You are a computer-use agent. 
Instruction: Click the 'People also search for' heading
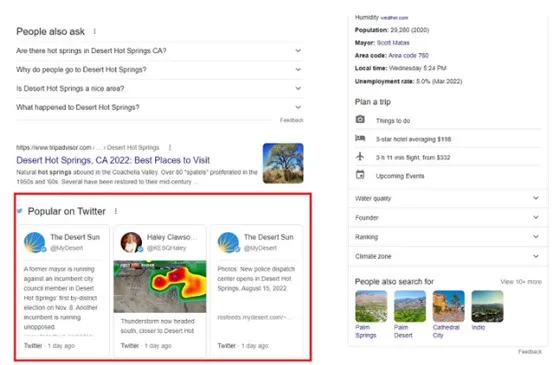(394, 282)
